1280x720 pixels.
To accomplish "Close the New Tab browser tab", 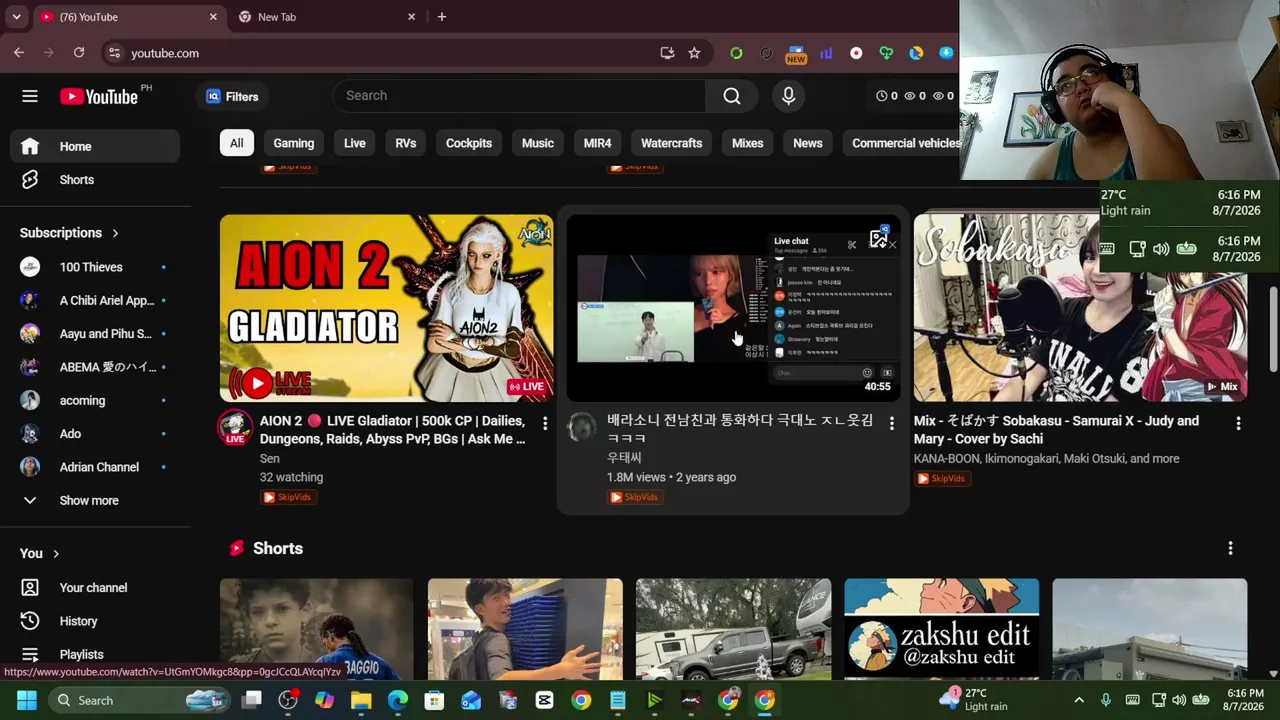I will 411,17.
